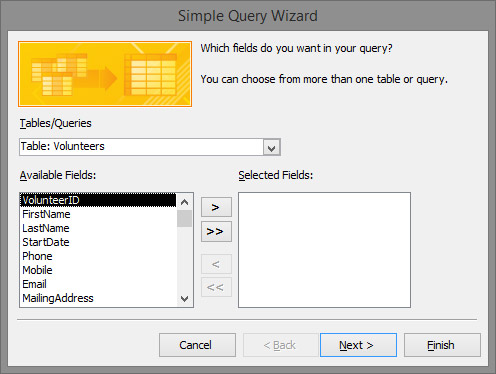The width and height of the screenshot is (496, 374).
Task: Click the Available Fields scroll up arrow
Action: pyautogui.click(x=184, y=202)
